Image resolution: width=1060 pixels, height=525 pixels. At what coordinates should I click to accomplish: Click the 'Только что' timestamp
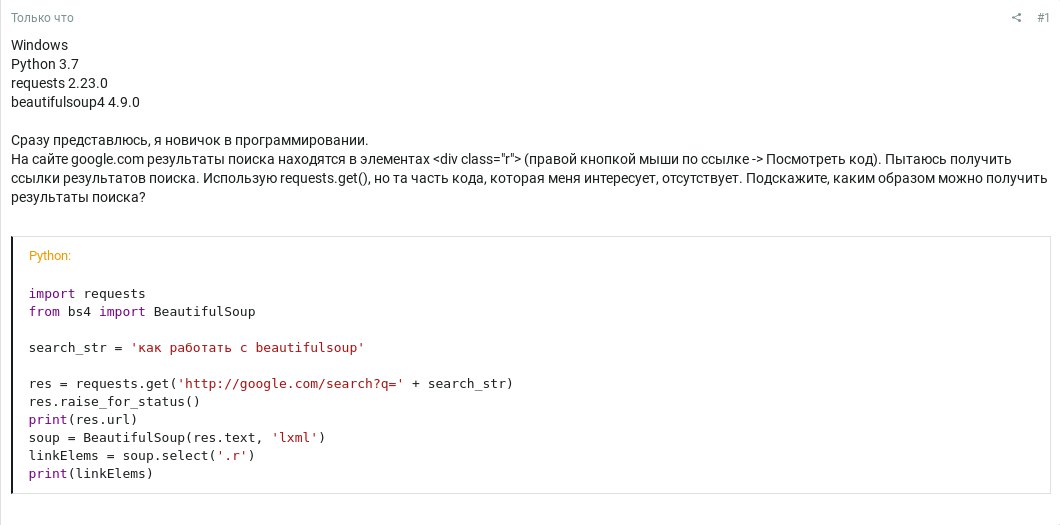(42, 18)
